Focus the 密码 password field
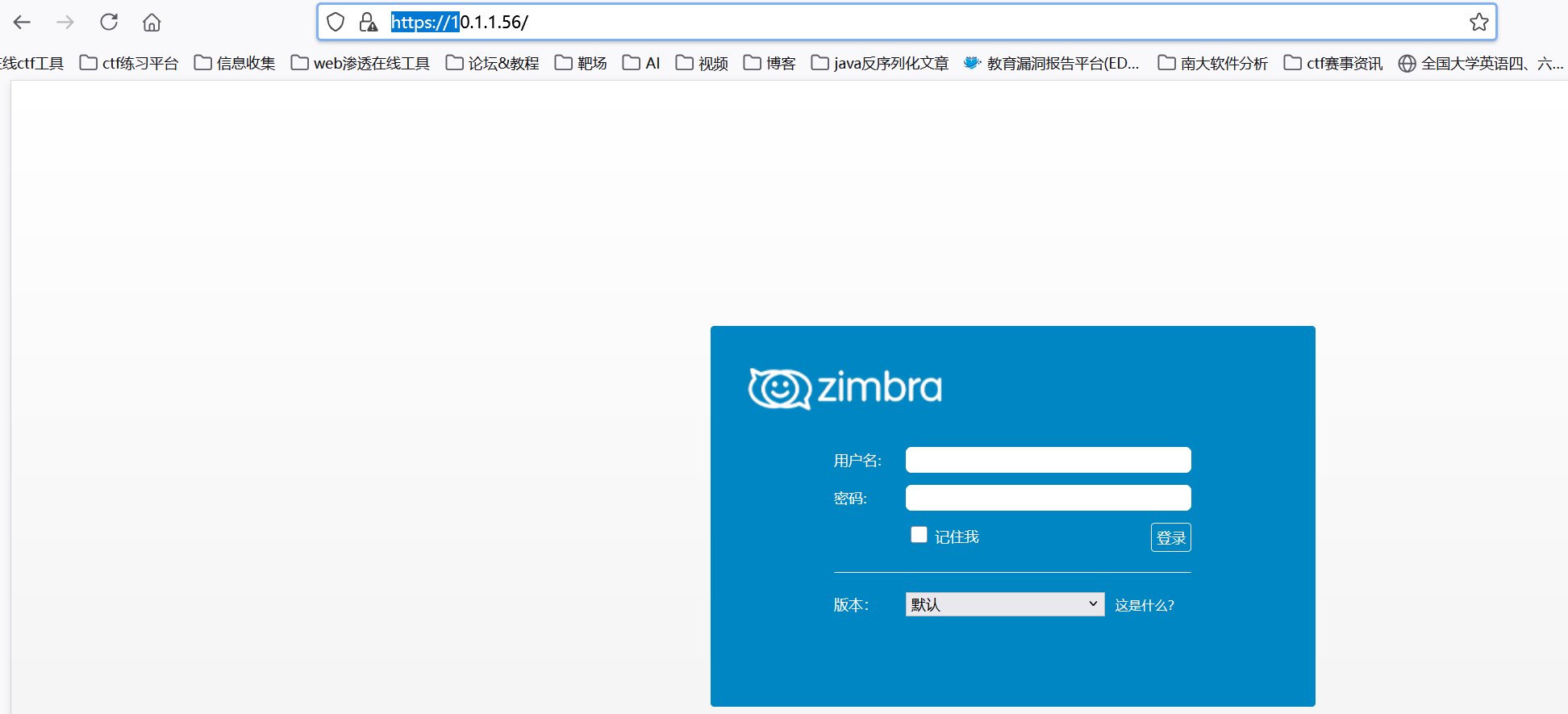 (x=1048, y=498)
